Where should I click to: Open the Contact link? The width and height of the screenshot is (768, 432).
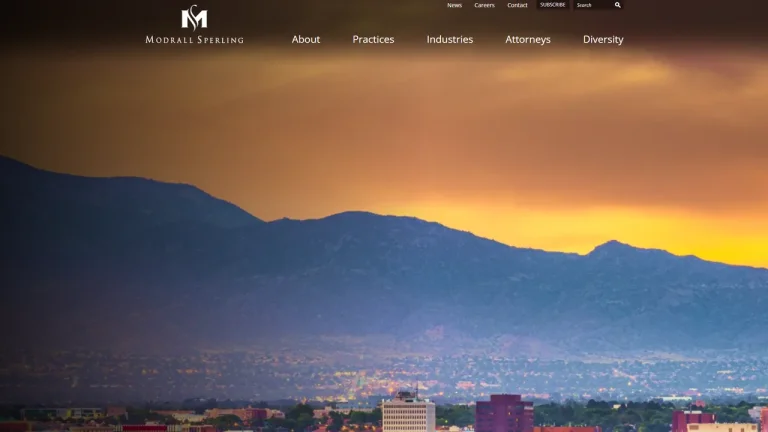point(517,5)
